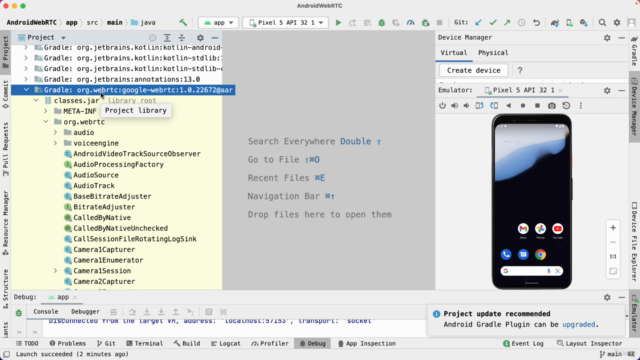Open Device Manager help question mark
The width and height of the screenshot is (640, 360).
(x=520, y=70)
